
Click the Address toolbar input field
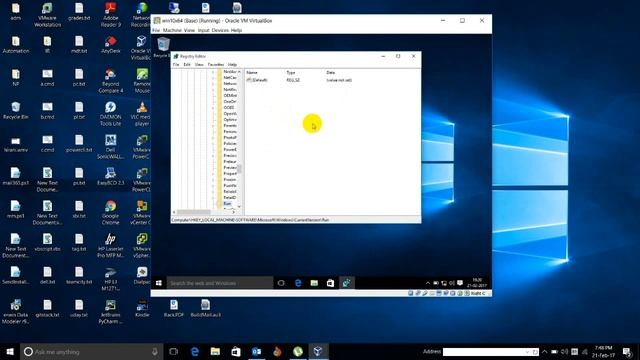click(x=484, y=351)
